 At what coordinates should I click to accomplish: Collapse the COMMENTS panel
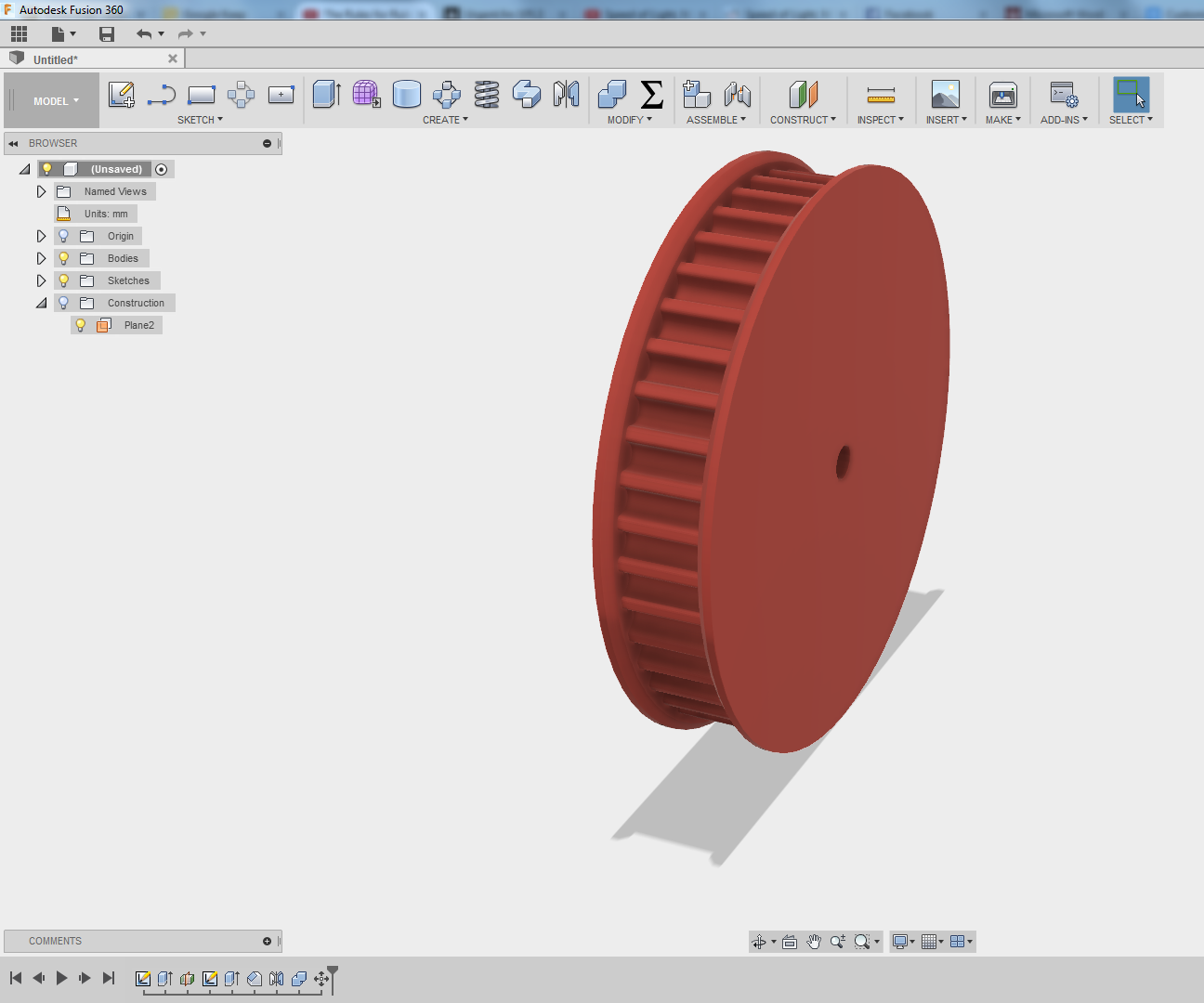coord(267,941)
